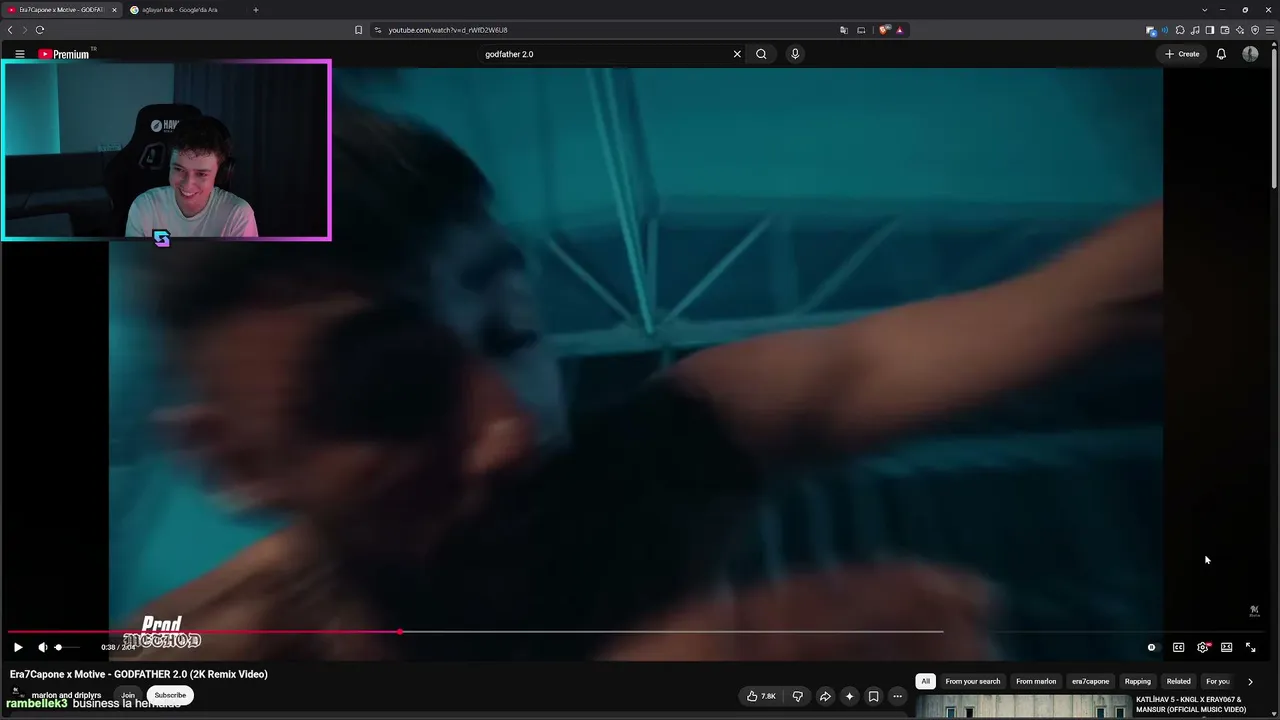Open the browser main menu
Viewport: 1280px width, 720px height.
click(x=1270, y=30)
